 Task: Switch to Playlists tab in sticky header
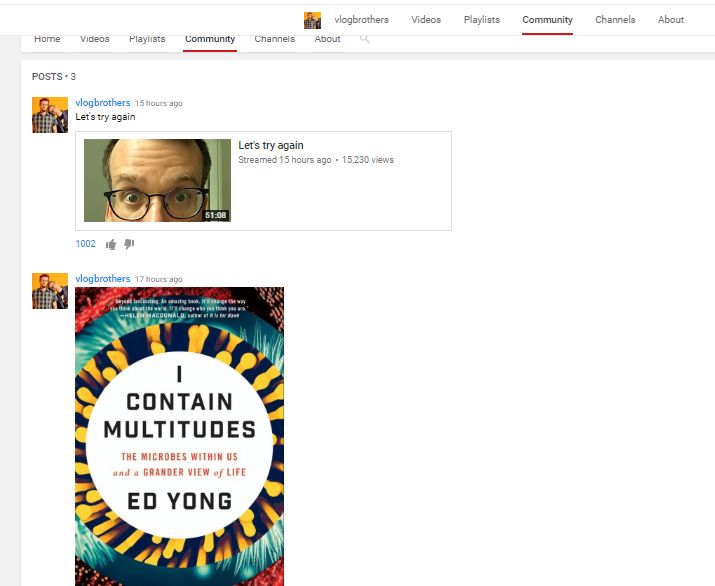click(482, 20)
